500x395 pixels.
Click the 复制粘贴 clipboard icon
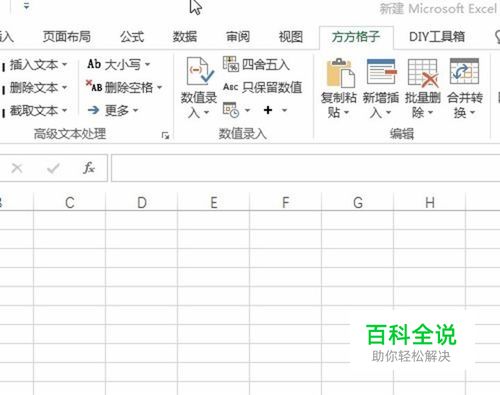pyautogui.click(x=340, y=73)
